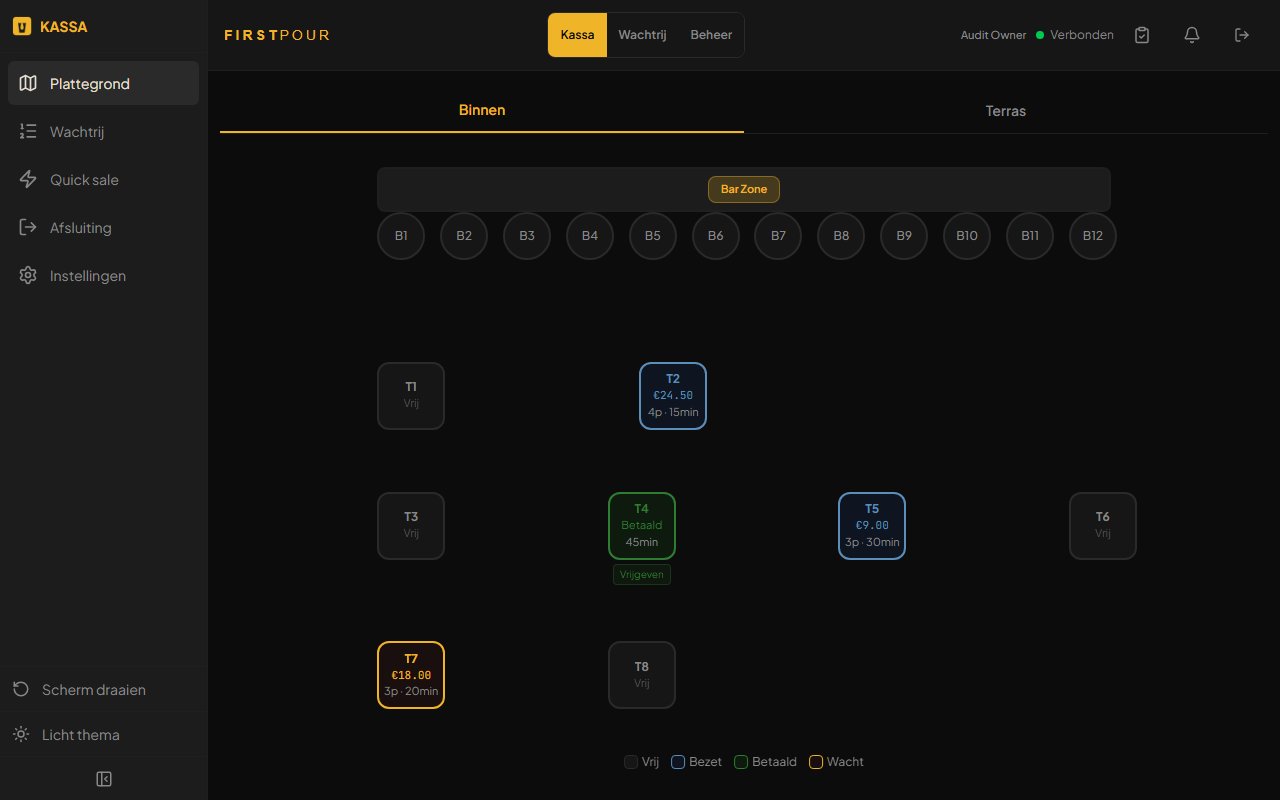The width and height of the screenshot is (1280, 800).
Task: Click the Bar Zone label
Action: 744,189
